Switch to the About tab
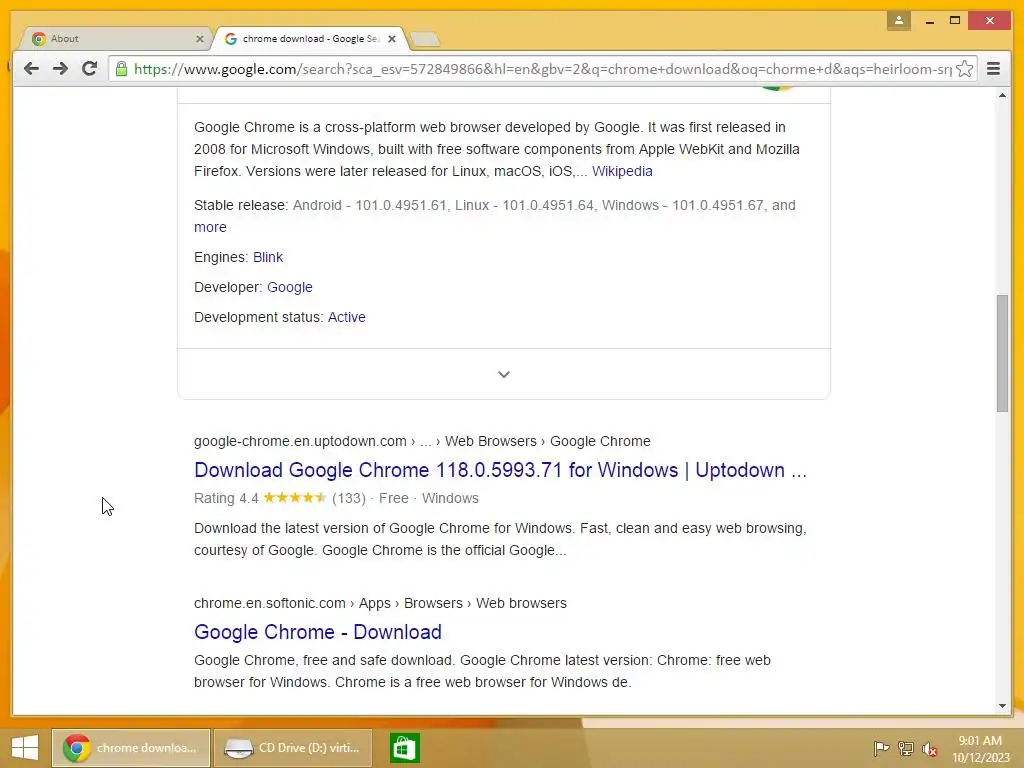This screenshot has height=768, width=1024. coord(114,39)
